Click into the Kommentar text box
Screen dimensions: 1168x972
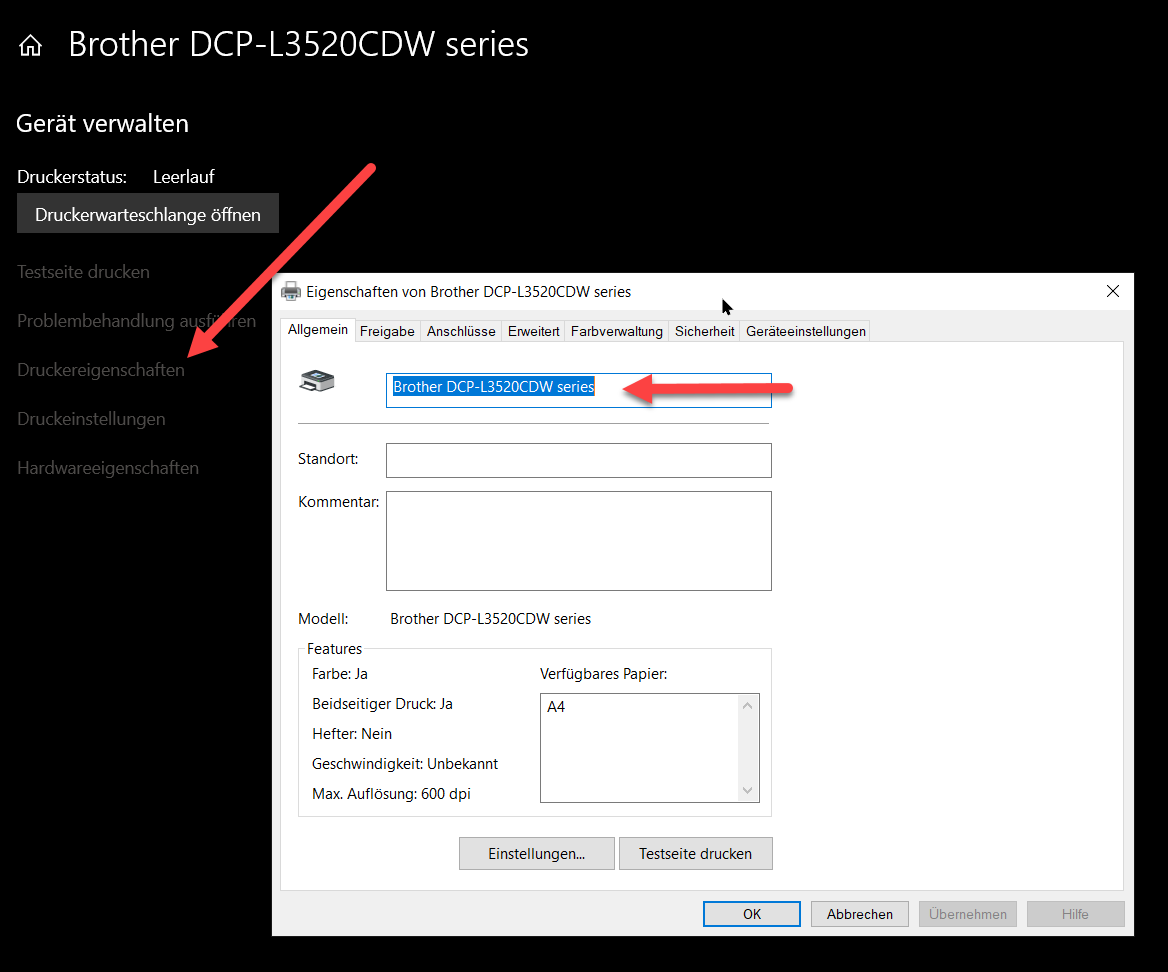579,541
